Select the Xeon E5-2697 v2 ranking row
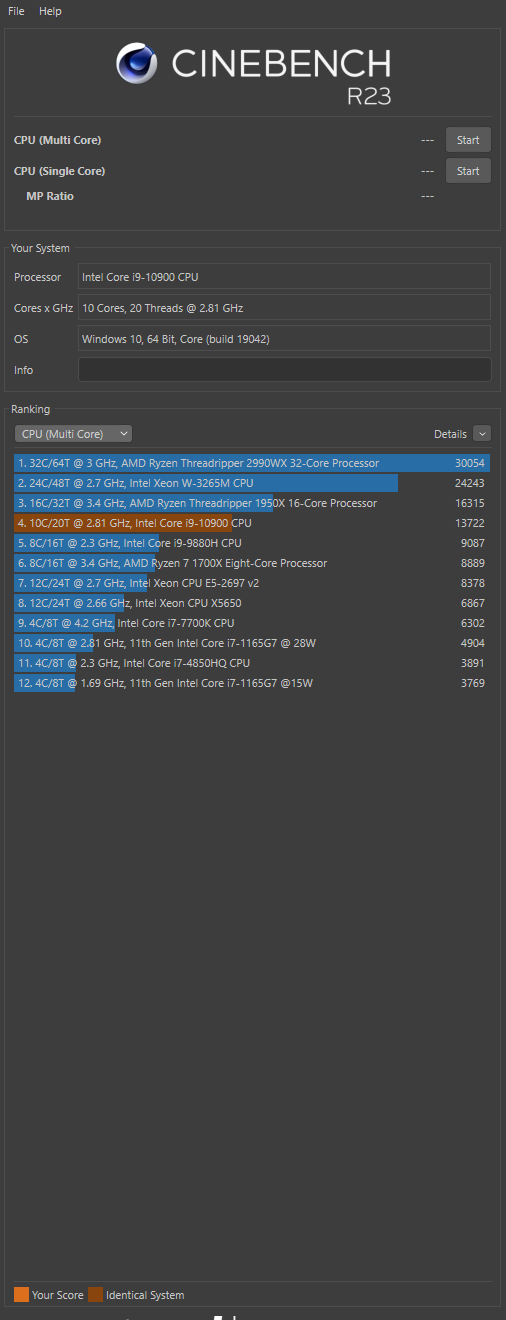This screenshot has width=506, height=1320. tap(252, 583)
